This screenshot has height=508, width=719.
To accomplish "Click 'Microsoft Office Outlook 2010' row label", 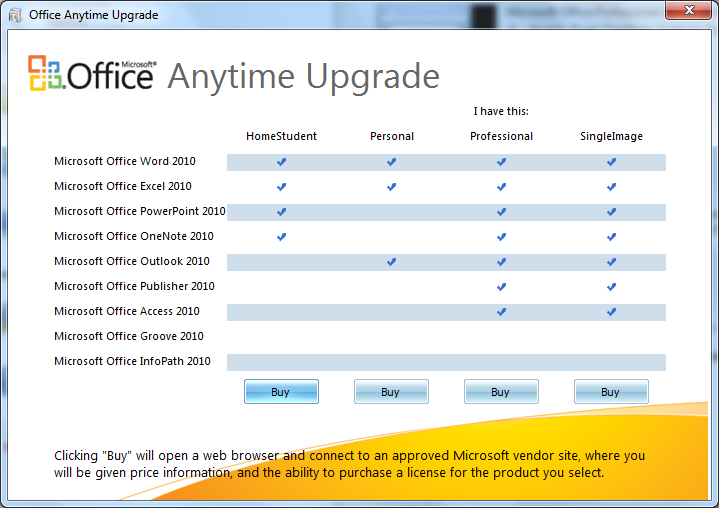I will coord(132,261).
